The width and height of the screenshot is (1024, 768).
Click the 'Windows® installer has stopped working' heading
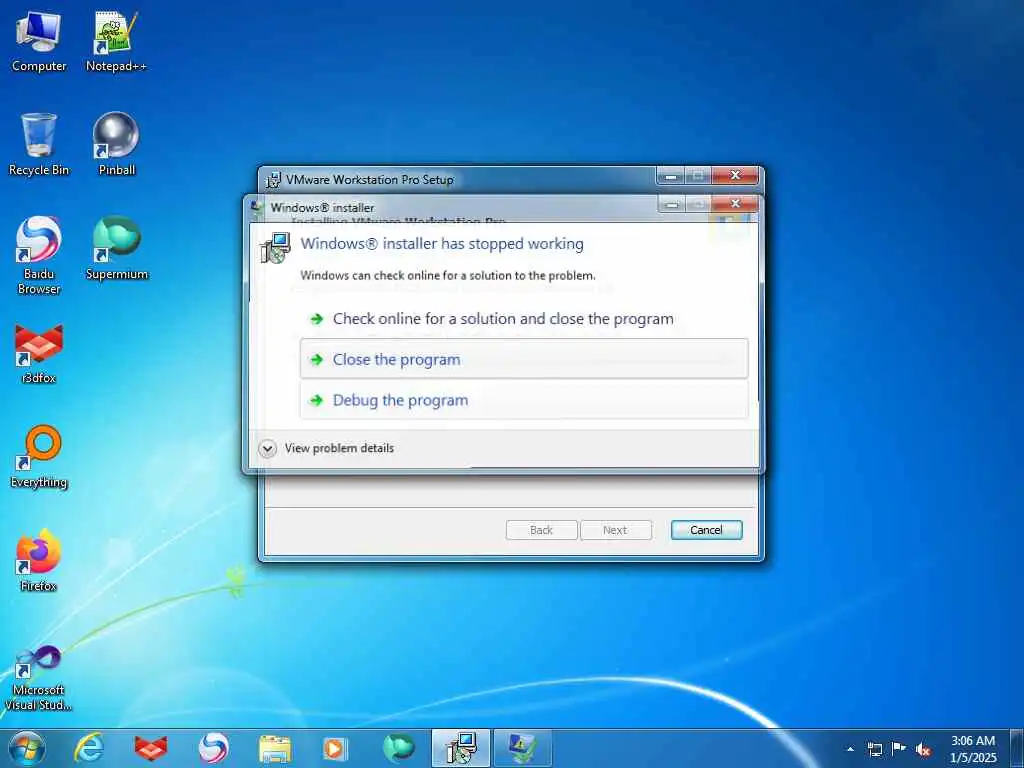click(442, 244)
